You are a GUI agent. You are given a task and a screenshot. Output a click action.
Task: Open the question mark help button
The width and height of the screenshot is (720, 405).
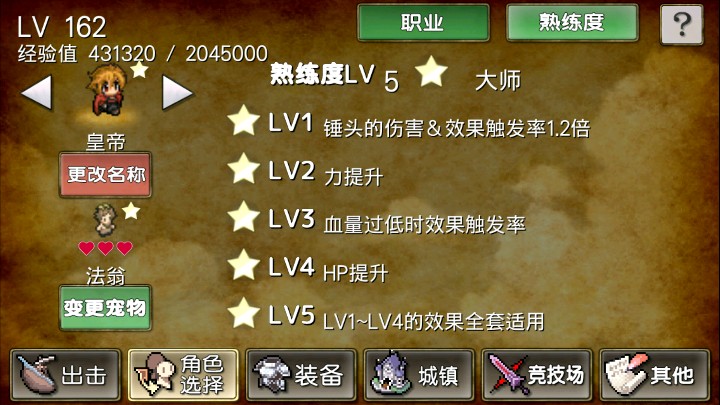[682, 24]
